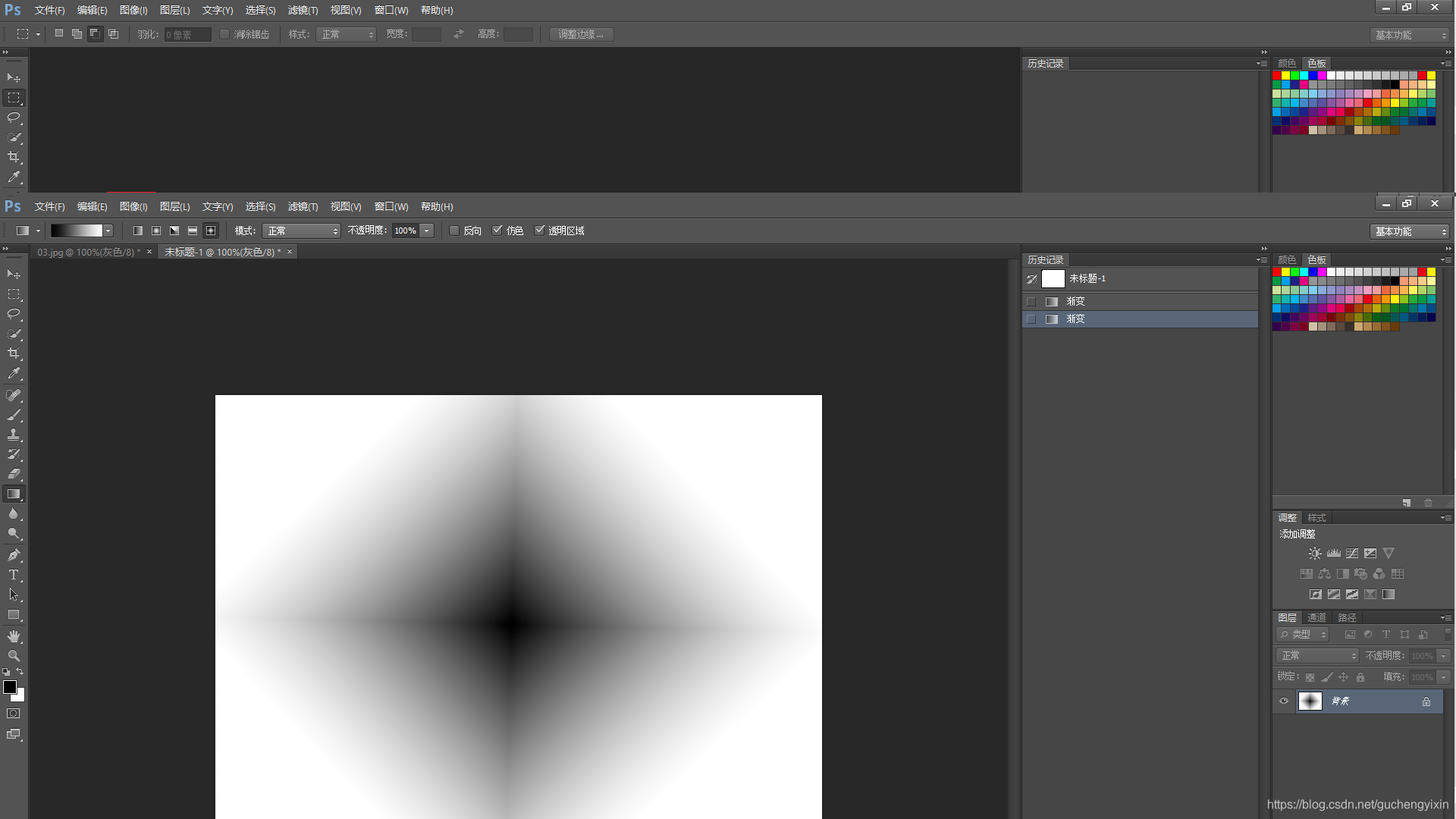Choose the linear gradient type icon
This screenshot has height=819, width=1456.
coord(138,231)
